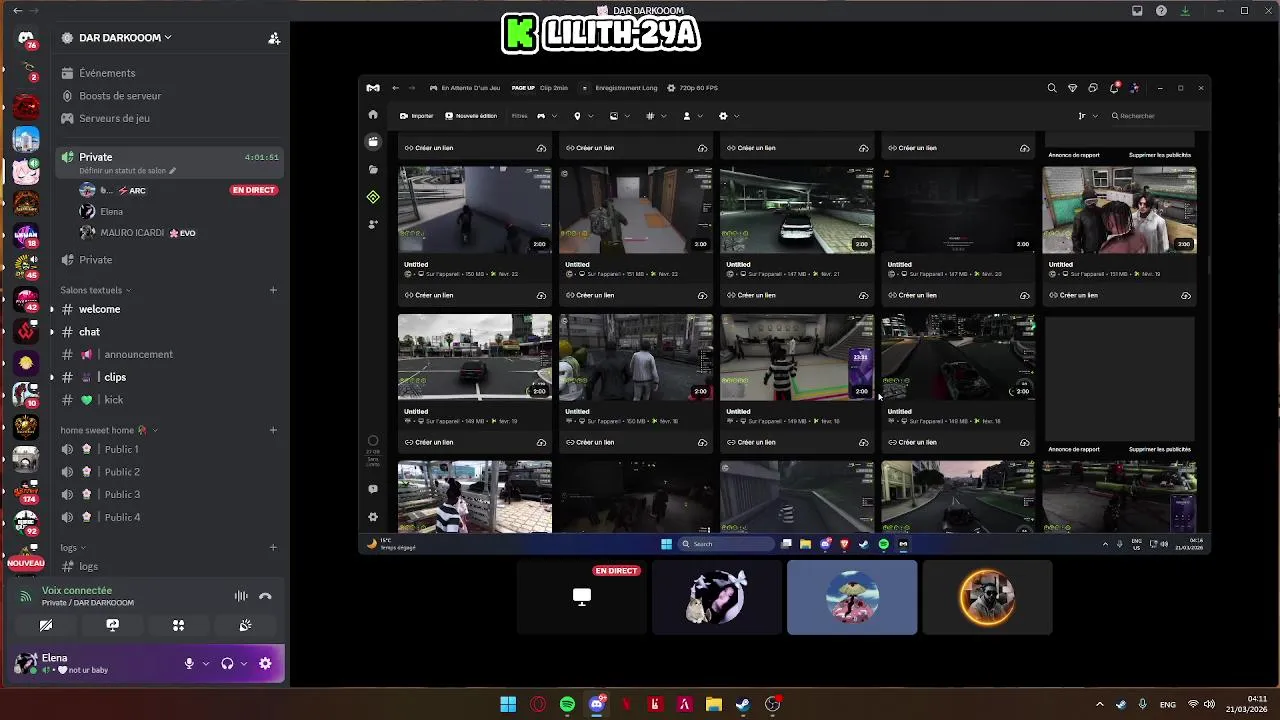Collapse the home sweet home category

(109, 430)
